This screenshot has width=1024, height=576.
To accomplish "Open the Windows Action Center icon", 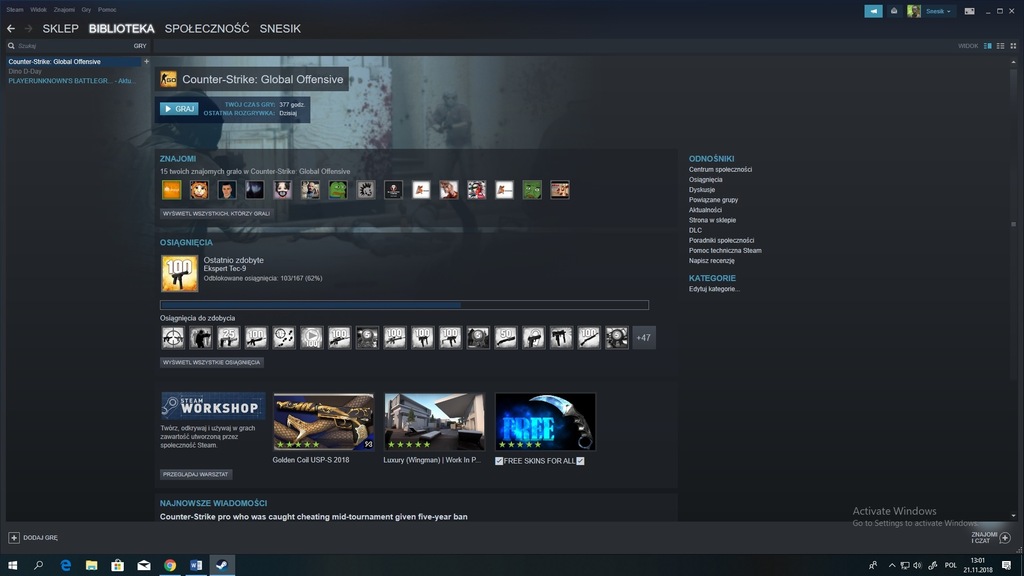I will coord(1006,565).
